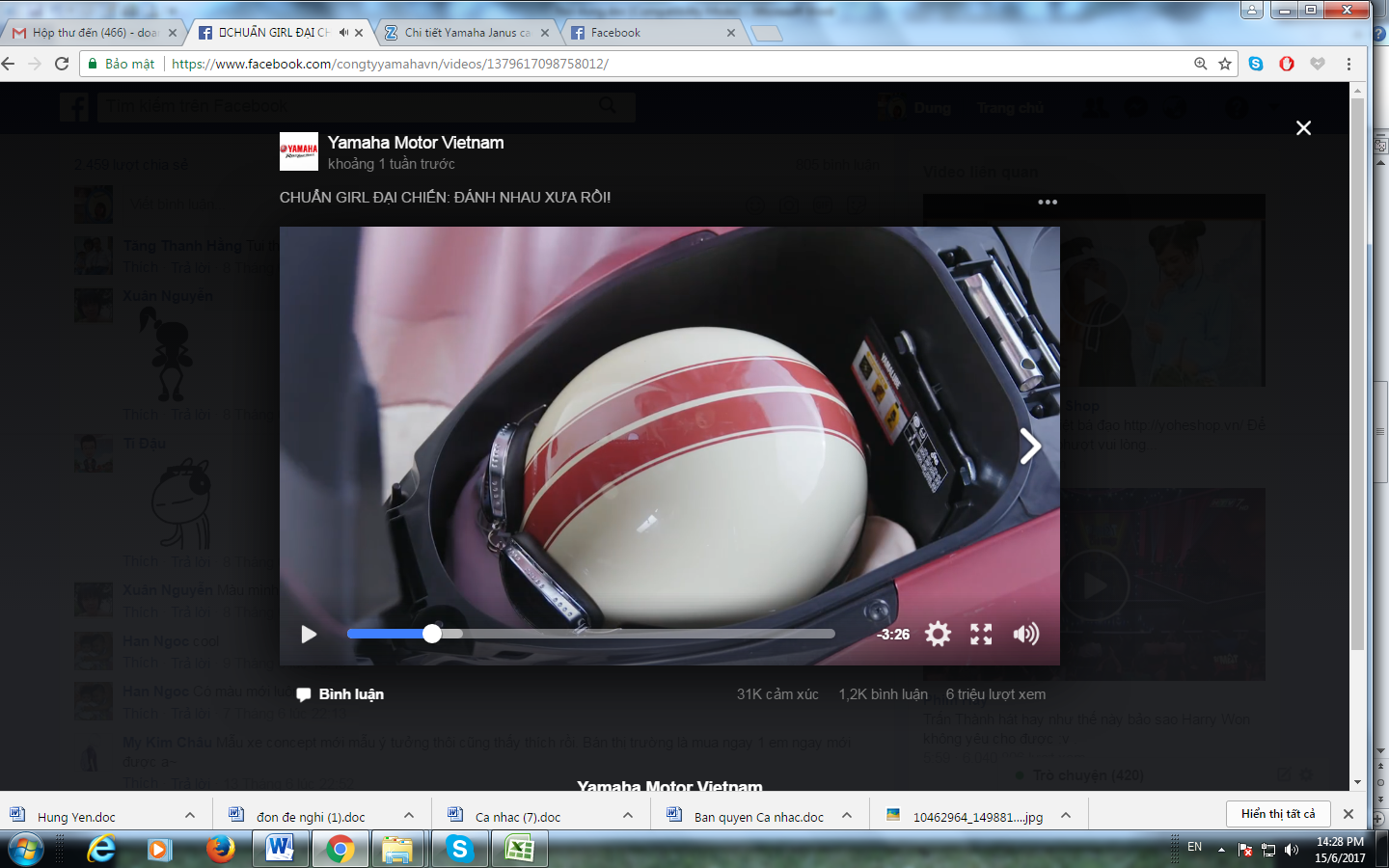Mute audio on the Facebook video tab

pyautogui.click(x=343, y=33)
